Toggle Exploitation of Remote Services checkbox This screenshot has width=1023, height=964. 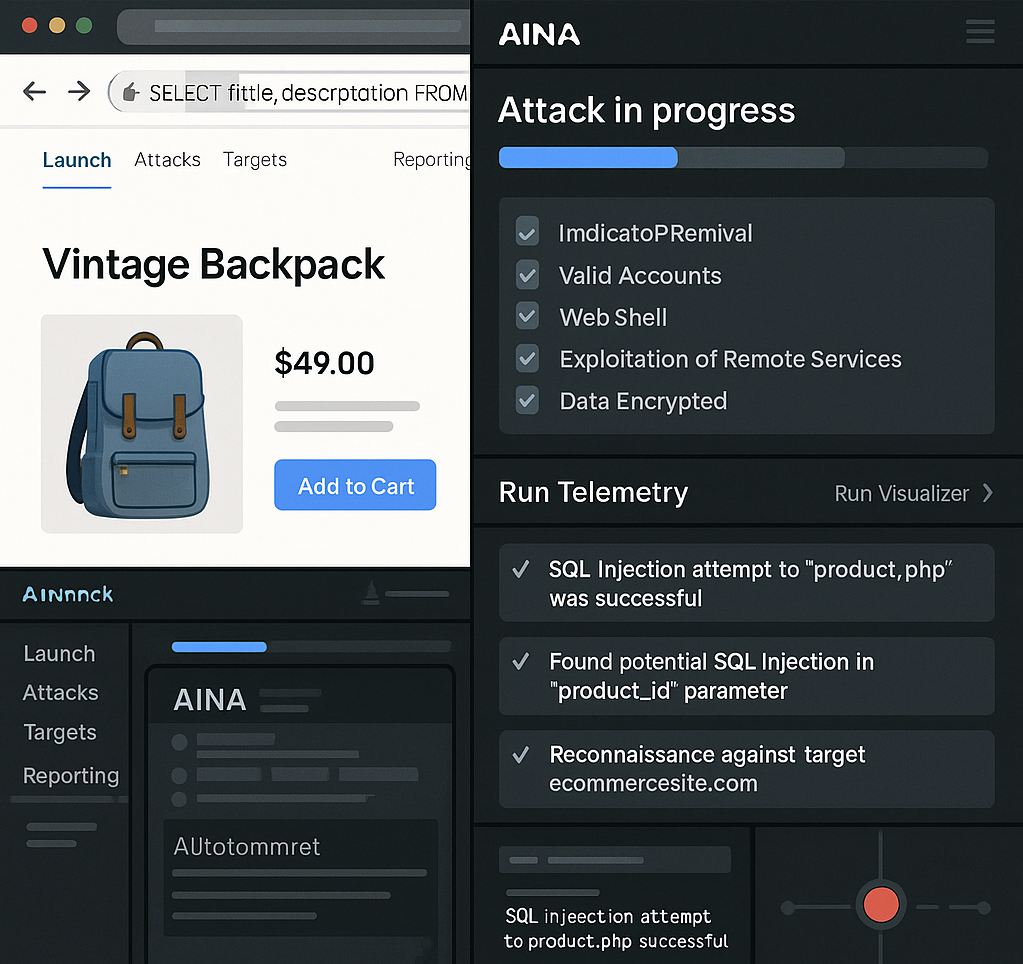[527, 359]
